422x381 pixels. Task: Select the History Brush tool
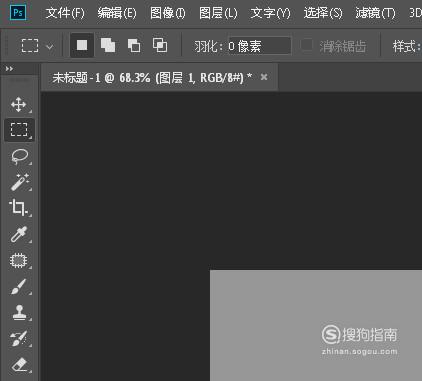pos(19,338)
